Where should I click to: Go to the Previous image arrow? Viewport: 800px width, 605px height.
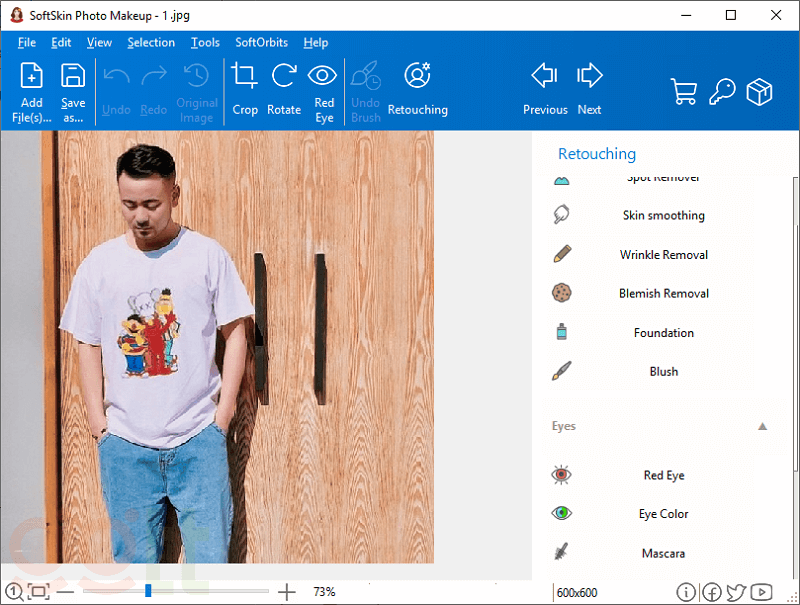click(545, 77)
